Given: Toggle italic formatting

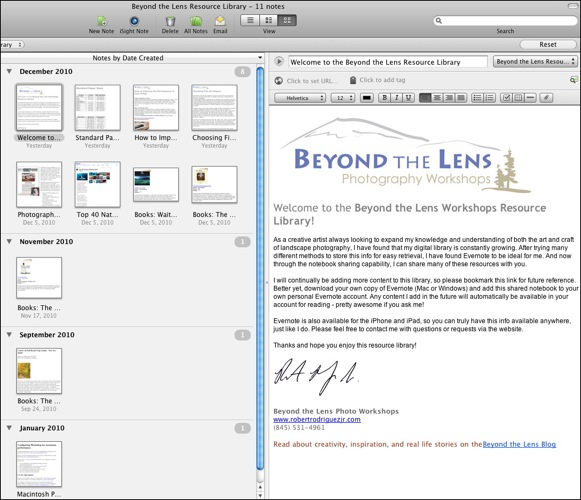Looking at the screenshot, I should point(396,98).
